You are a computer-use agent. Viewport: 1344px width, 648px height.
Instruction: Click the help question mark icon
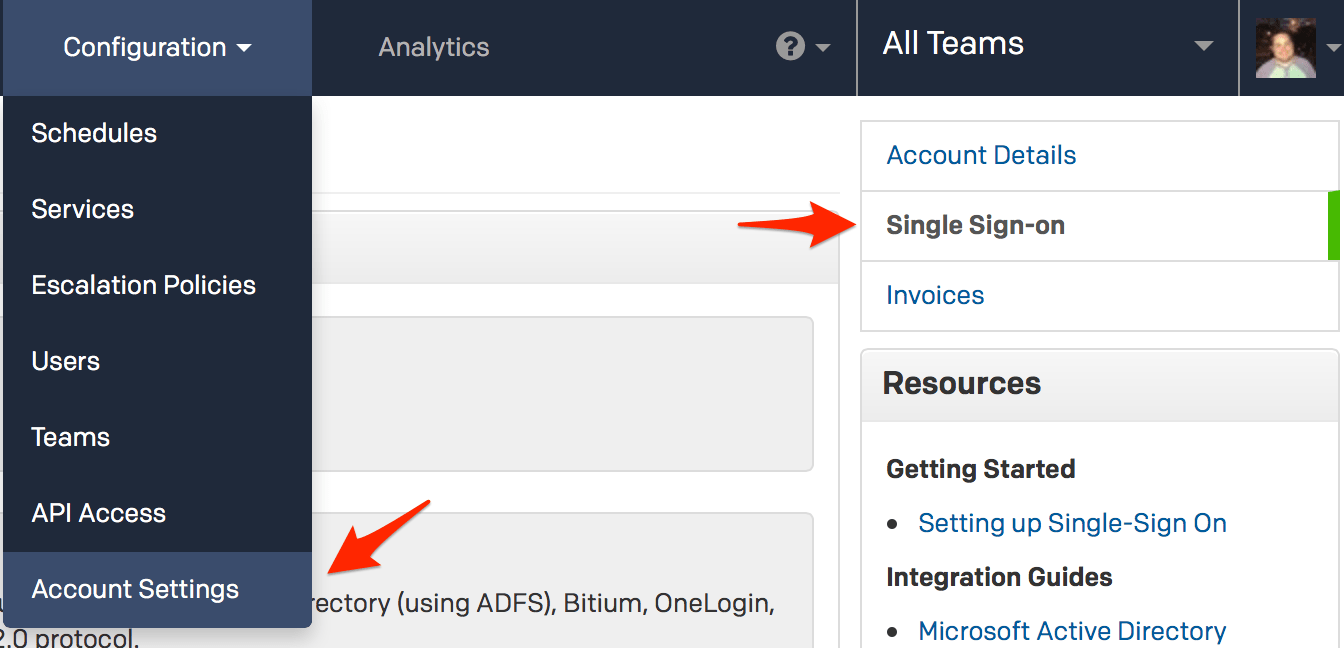(790, 47)
